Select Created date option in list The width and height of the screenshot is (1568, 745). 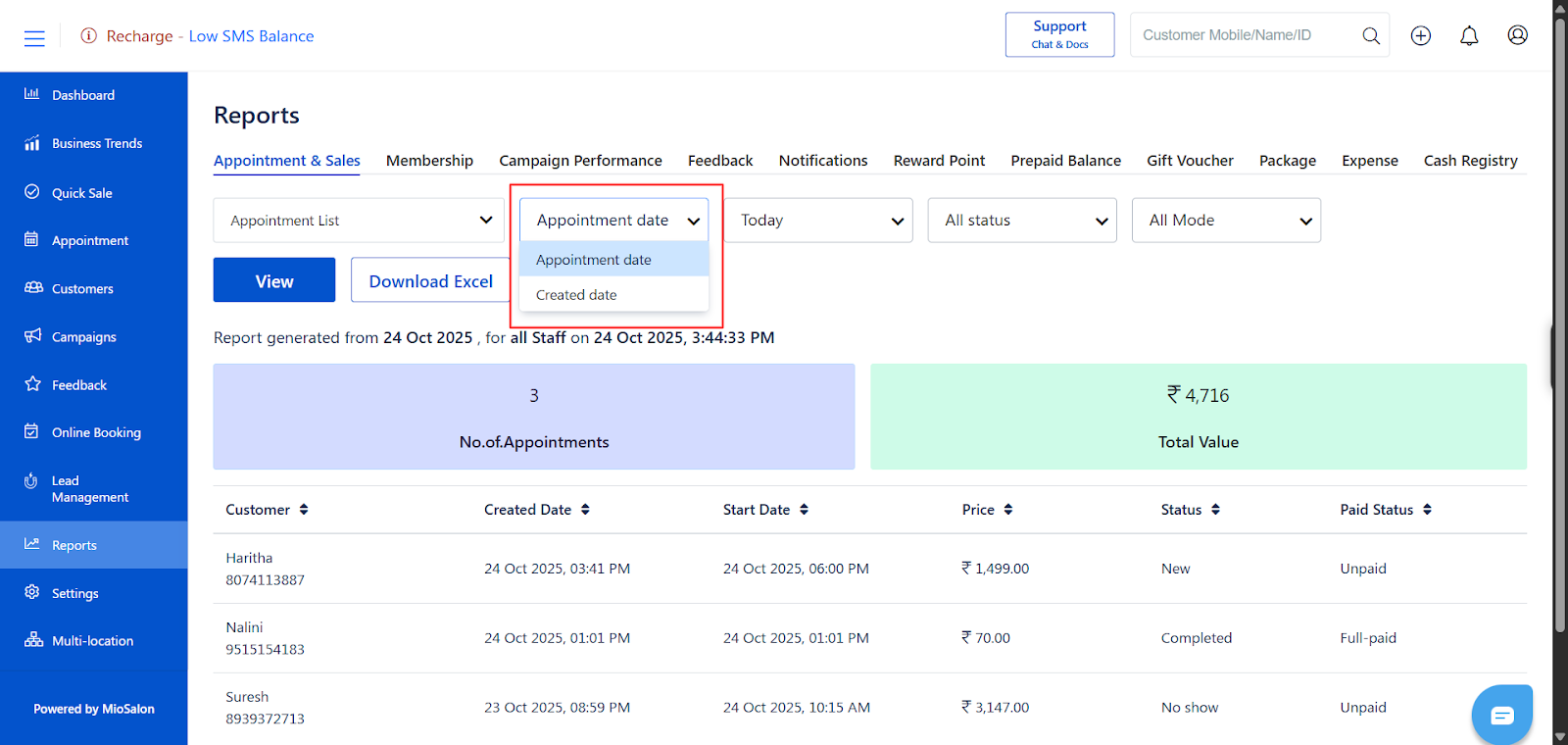[x=613, y=294]
